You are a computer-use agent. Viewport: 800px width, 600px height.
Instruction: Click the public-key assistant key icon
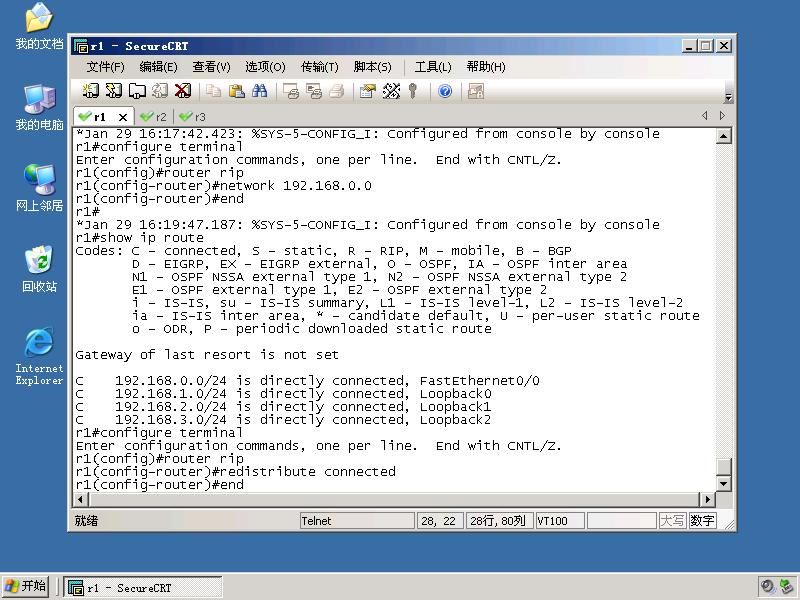click(413, 91)
